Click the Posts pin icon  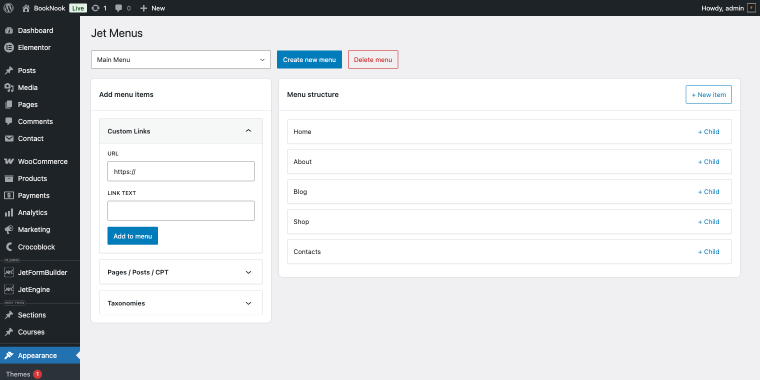[x=9, y=70]
